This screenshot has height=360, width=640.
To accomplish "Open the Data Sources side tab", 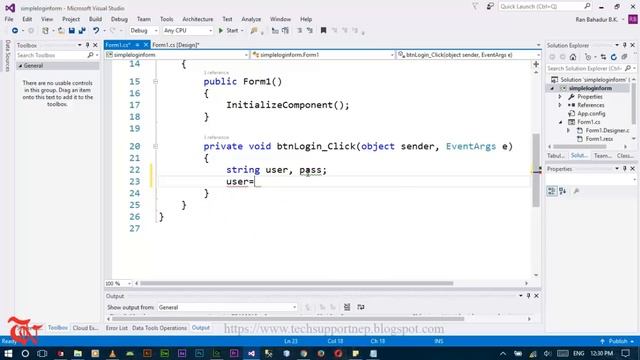I will [x=7, y=56].
